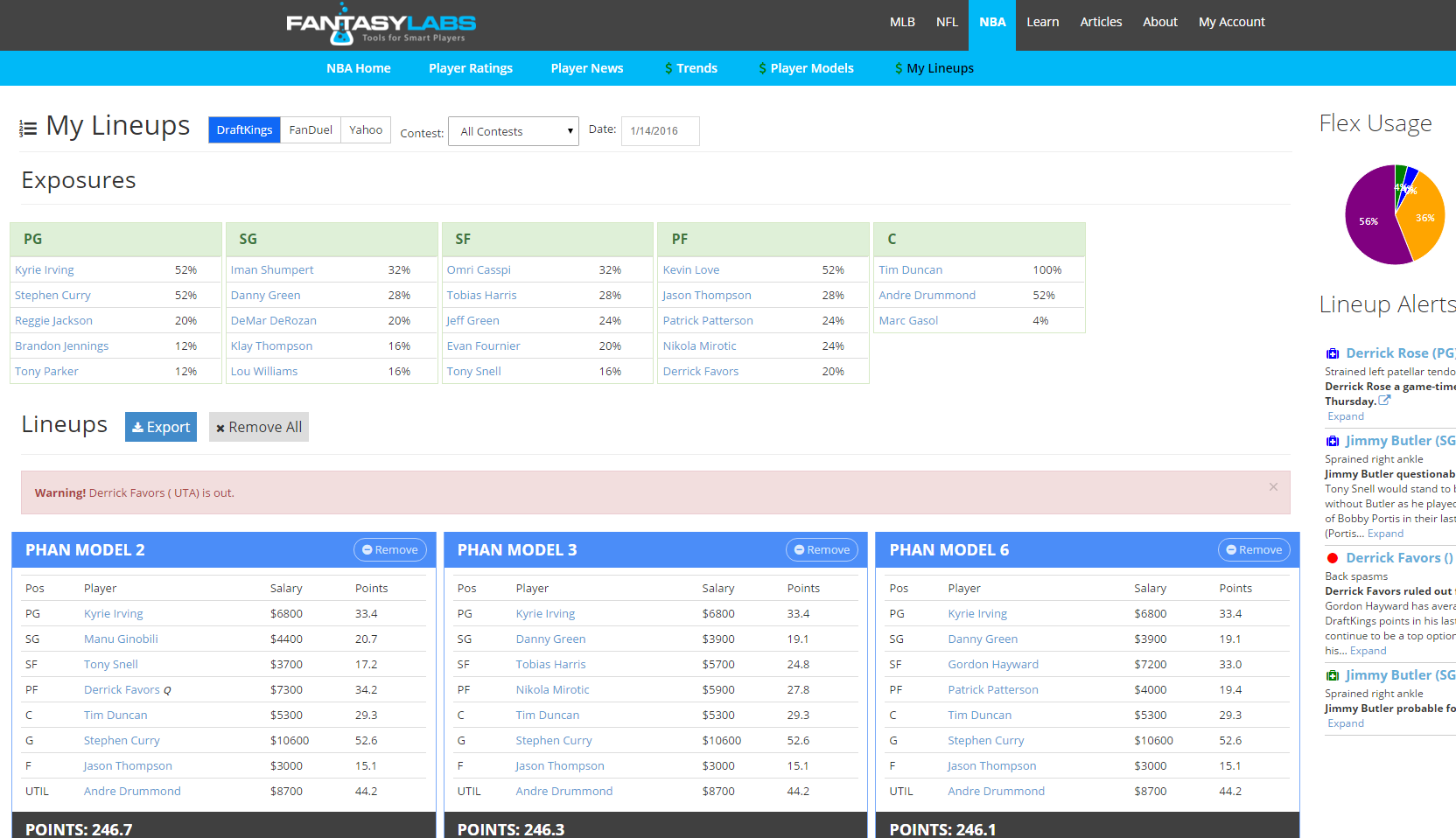Screen dimensions: 1456x838
Task: Open the My Lineups tab
Action: [x=934, y=68]
